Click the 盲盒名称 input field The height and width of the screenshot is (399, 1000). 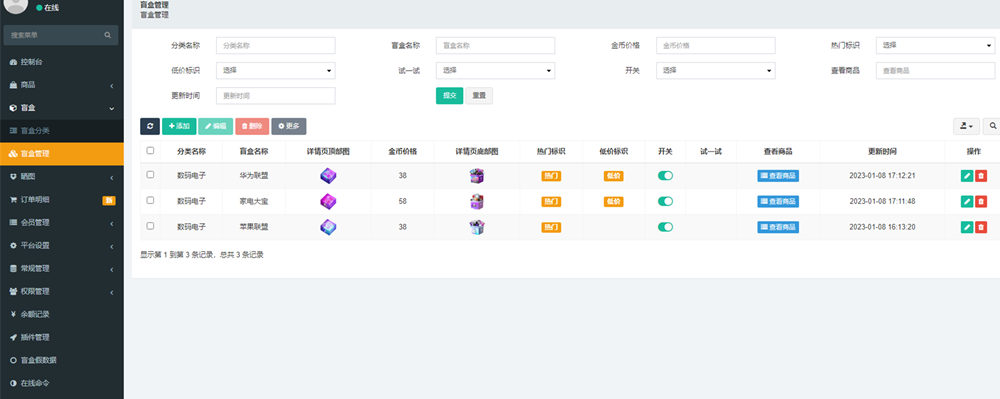pyautogui.click(x=496, y=45)
